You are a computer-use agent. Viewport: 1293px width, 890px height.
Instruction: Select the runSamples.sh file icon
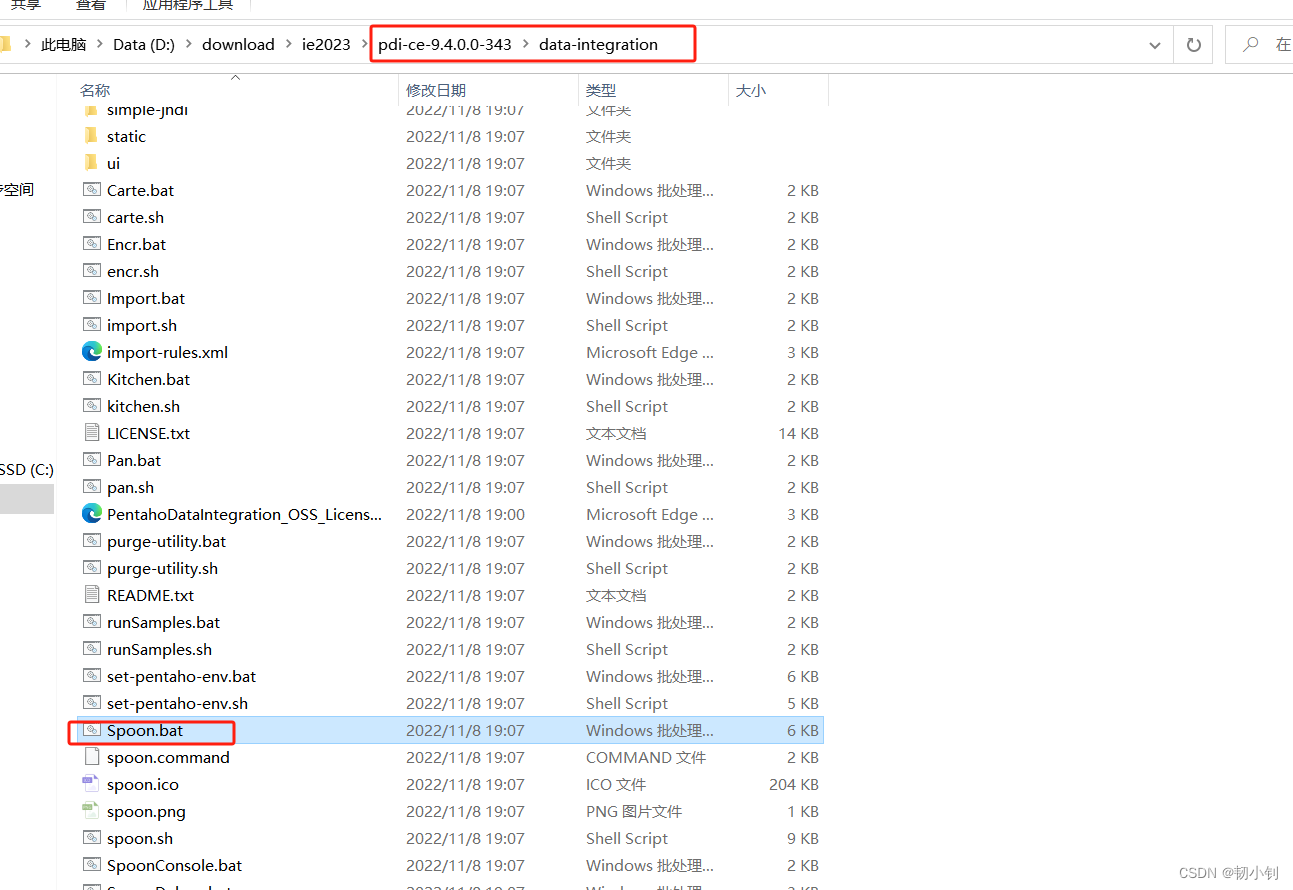[x=91, y=649]
